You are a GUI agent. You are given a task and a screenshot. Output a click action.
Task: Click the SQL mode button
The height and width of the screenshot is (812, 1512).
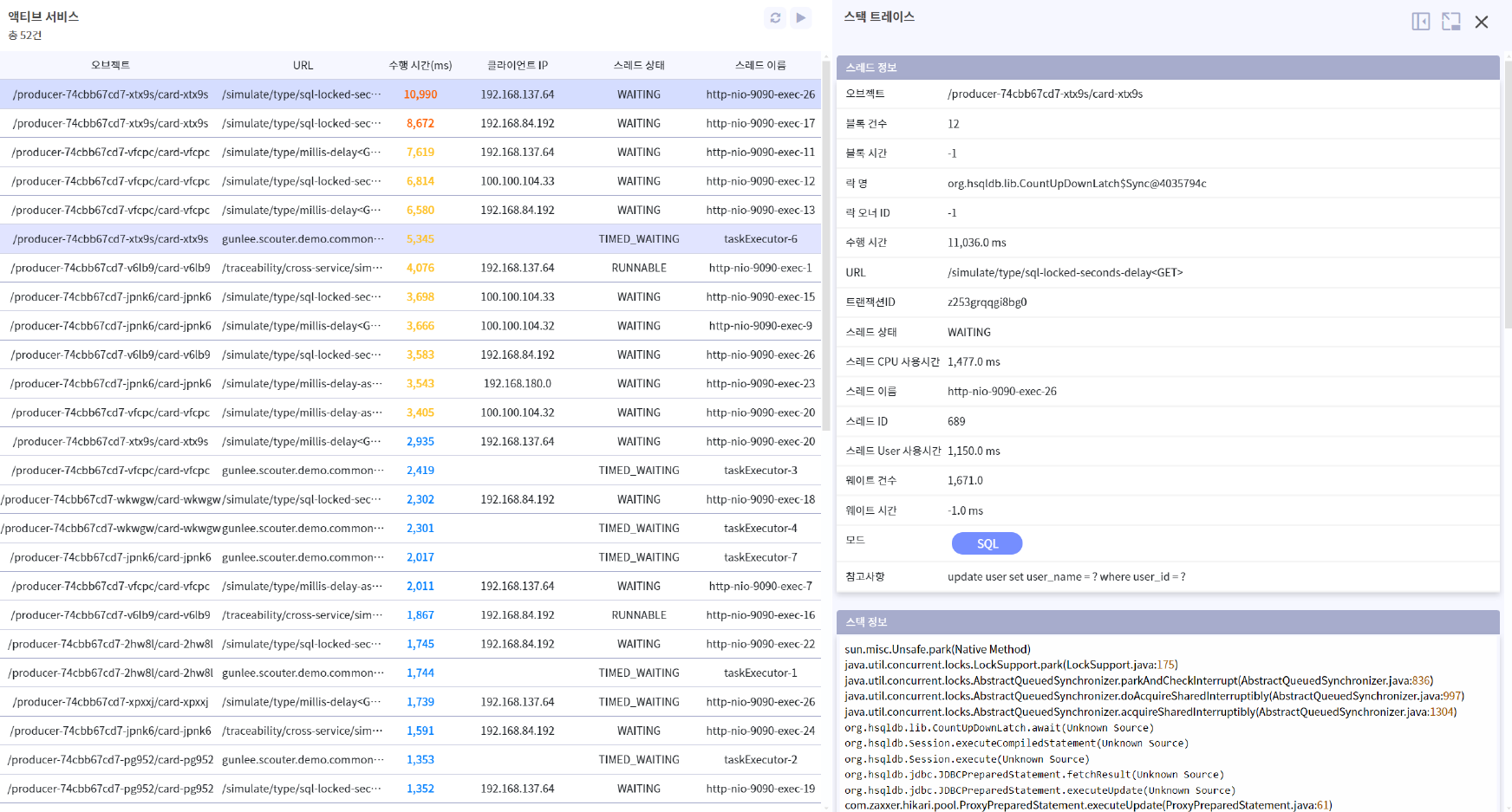(987, 543)
